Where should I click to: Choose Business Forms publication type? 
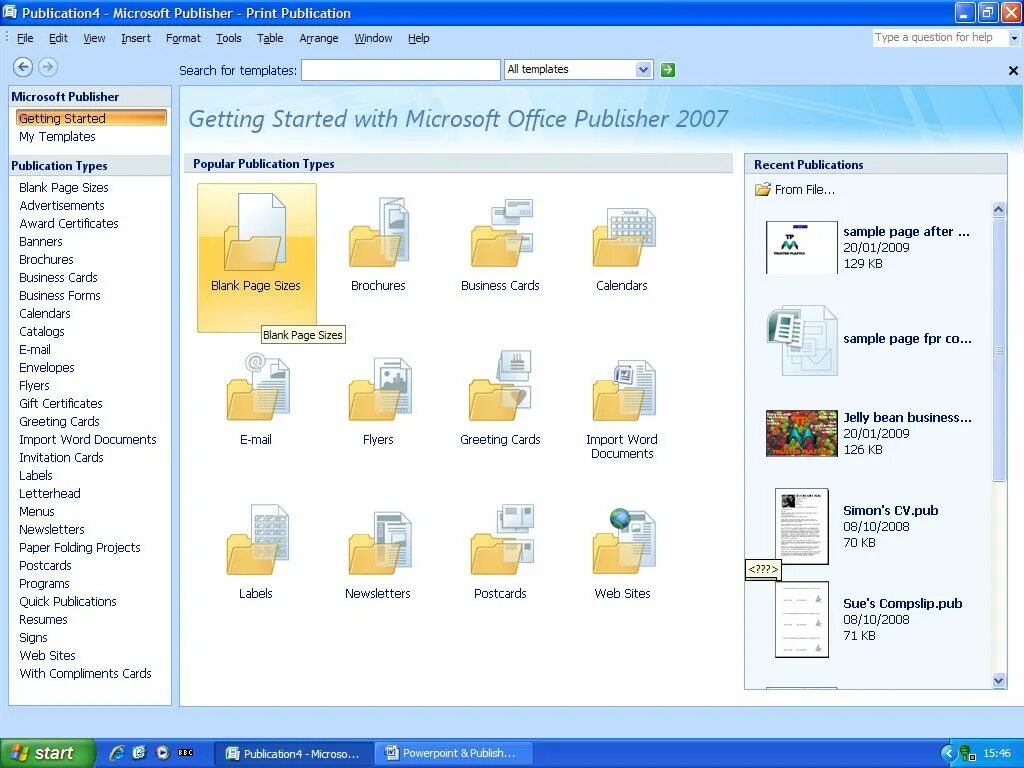click(59, 295)
